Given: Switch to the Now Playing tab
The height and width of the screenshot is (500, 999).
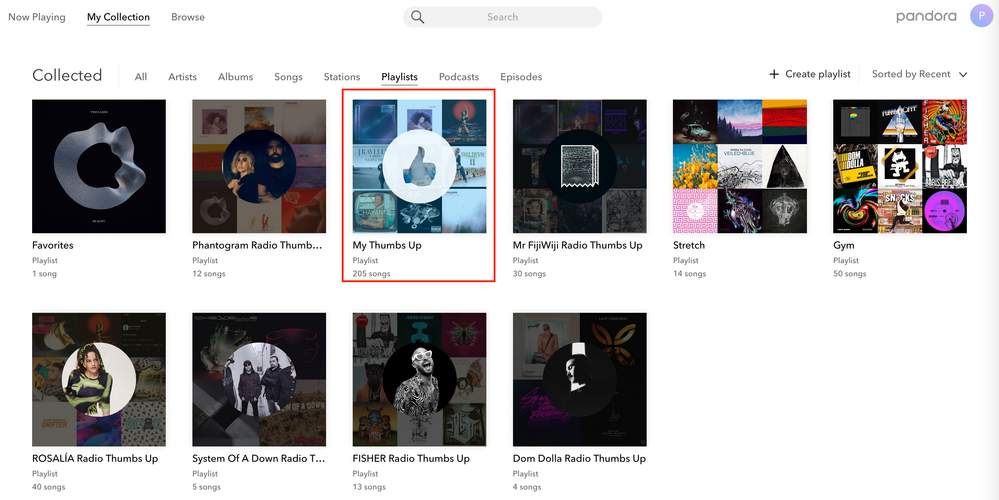Looking at the screenshot, I should click(x=37, y=17).
